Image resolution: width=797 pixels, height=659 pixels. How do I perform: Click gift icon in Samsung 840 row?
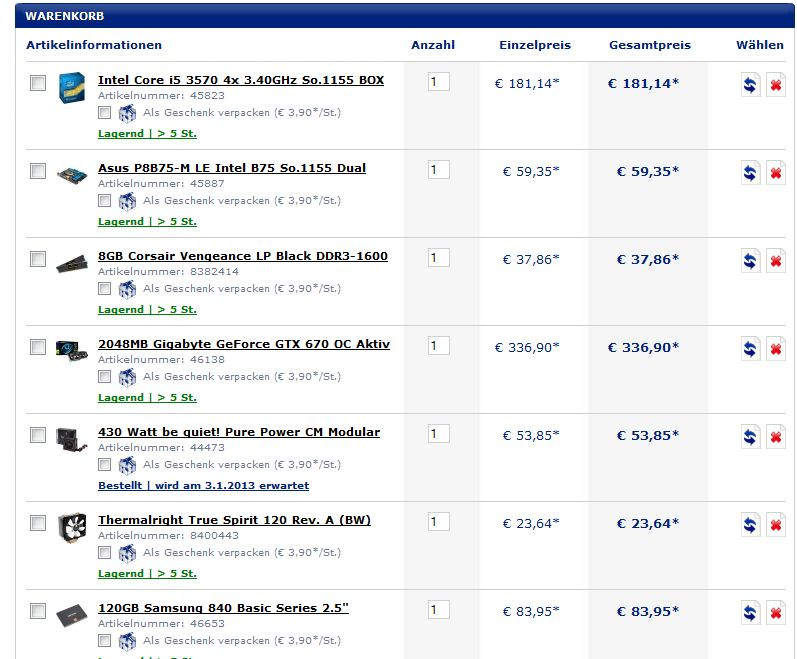pyautogui.click(x=127, y=641)
